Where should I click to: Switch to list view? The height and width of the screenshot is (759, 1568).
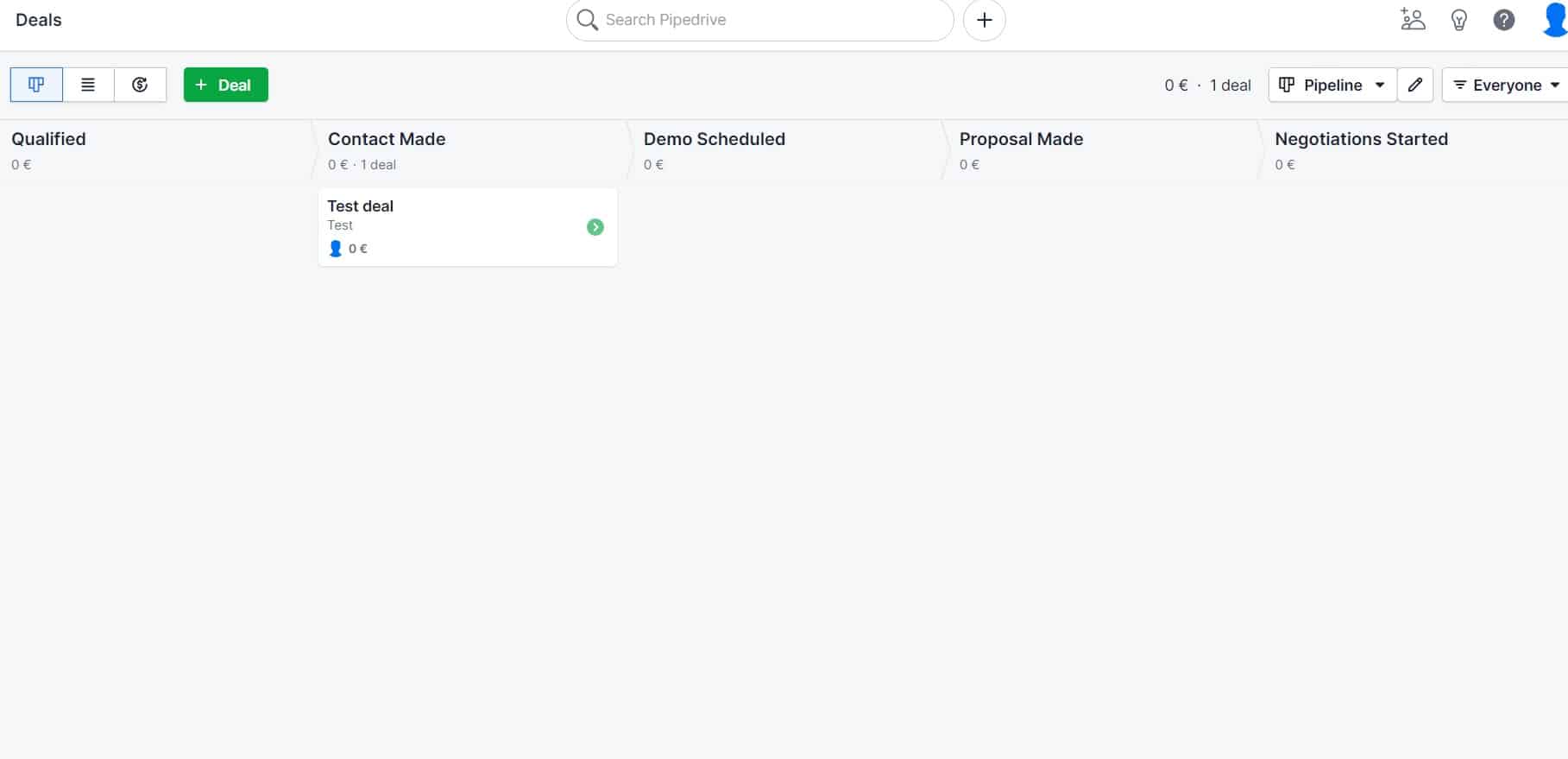[x=88, y=85]
